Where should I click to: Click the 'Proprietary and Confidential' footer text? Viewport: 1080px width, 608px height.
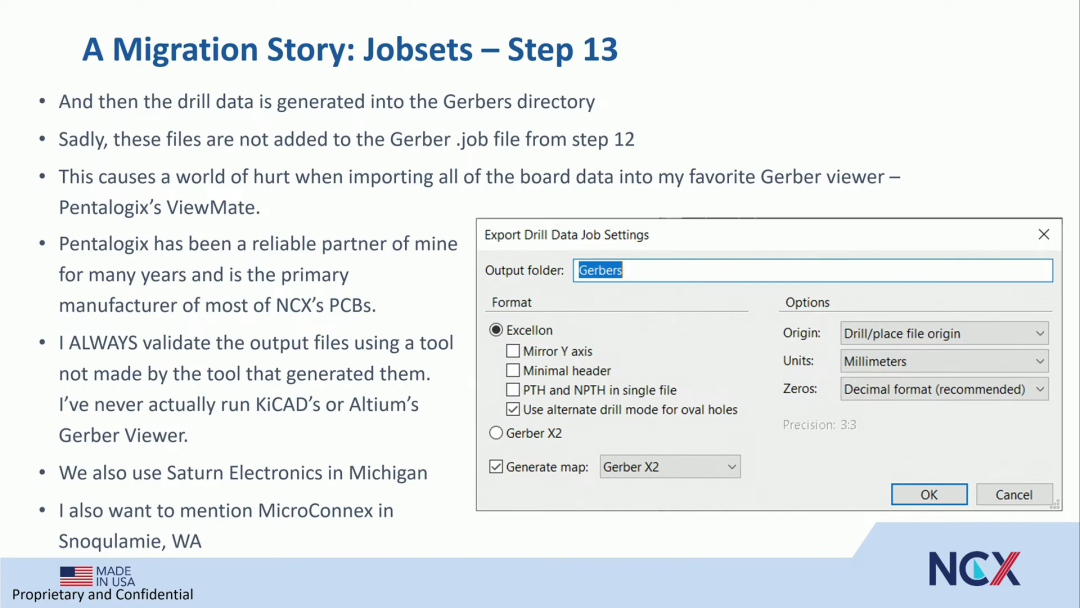pyautogui.click(x=103, y=594)
